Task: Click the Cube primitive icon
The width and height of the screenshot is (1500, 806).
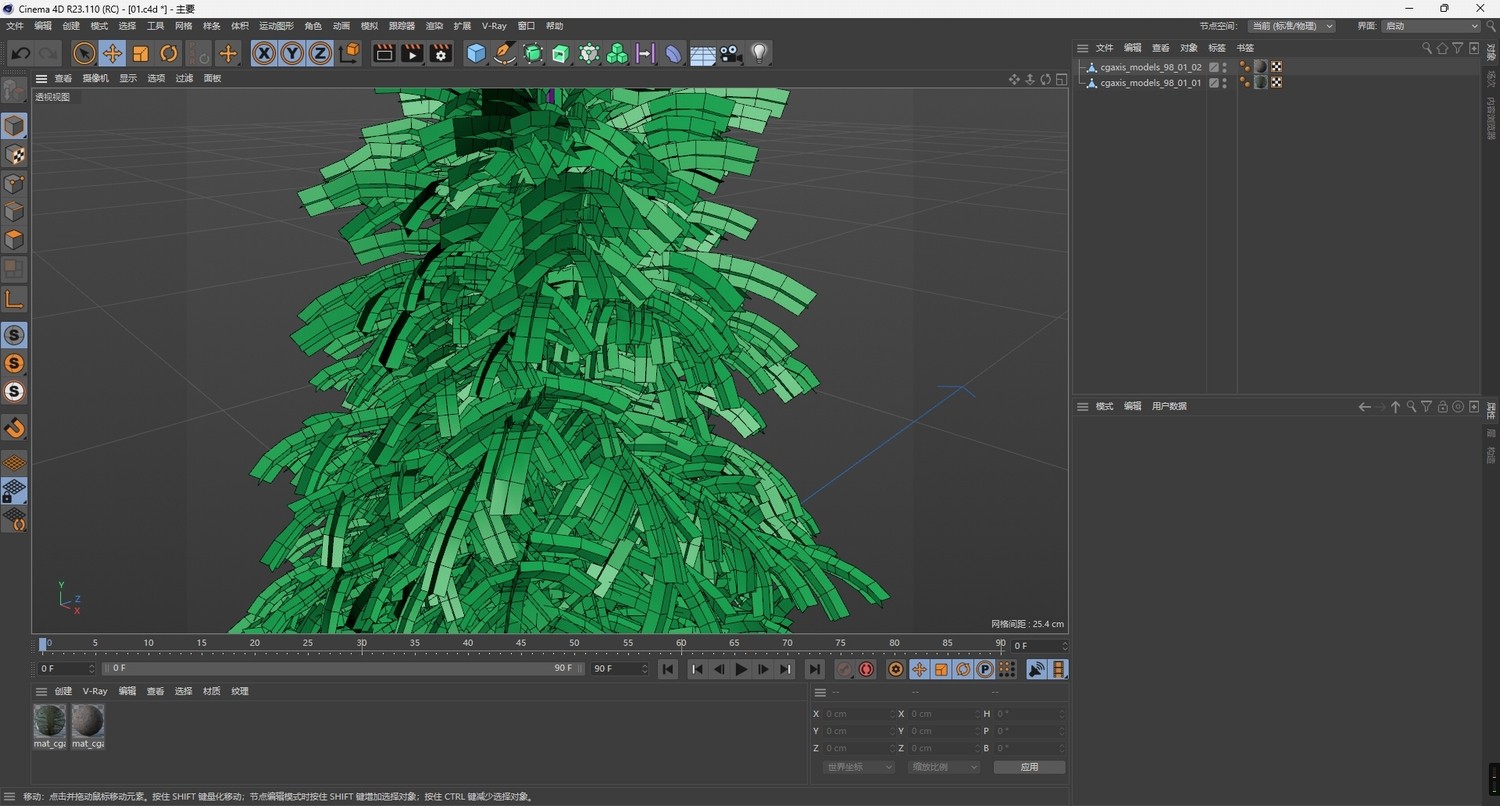Action: click(477, 54)
